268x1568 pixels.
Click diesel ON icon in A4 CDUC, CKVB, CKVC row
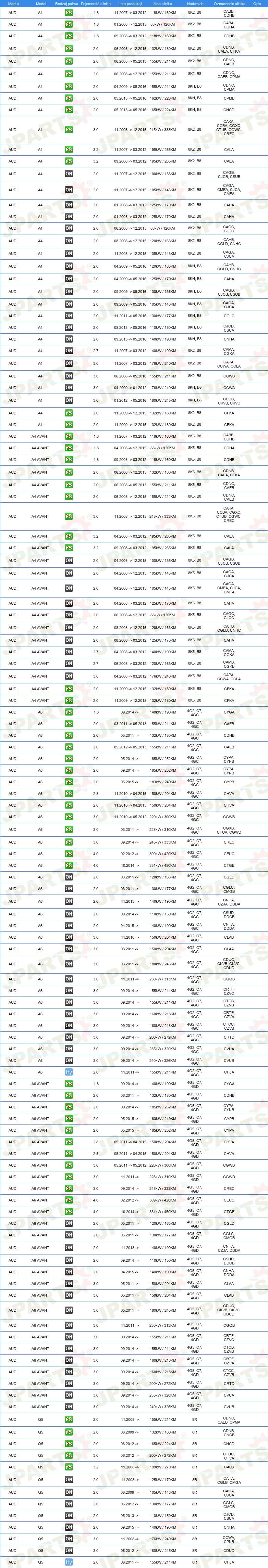coord(69,400)
